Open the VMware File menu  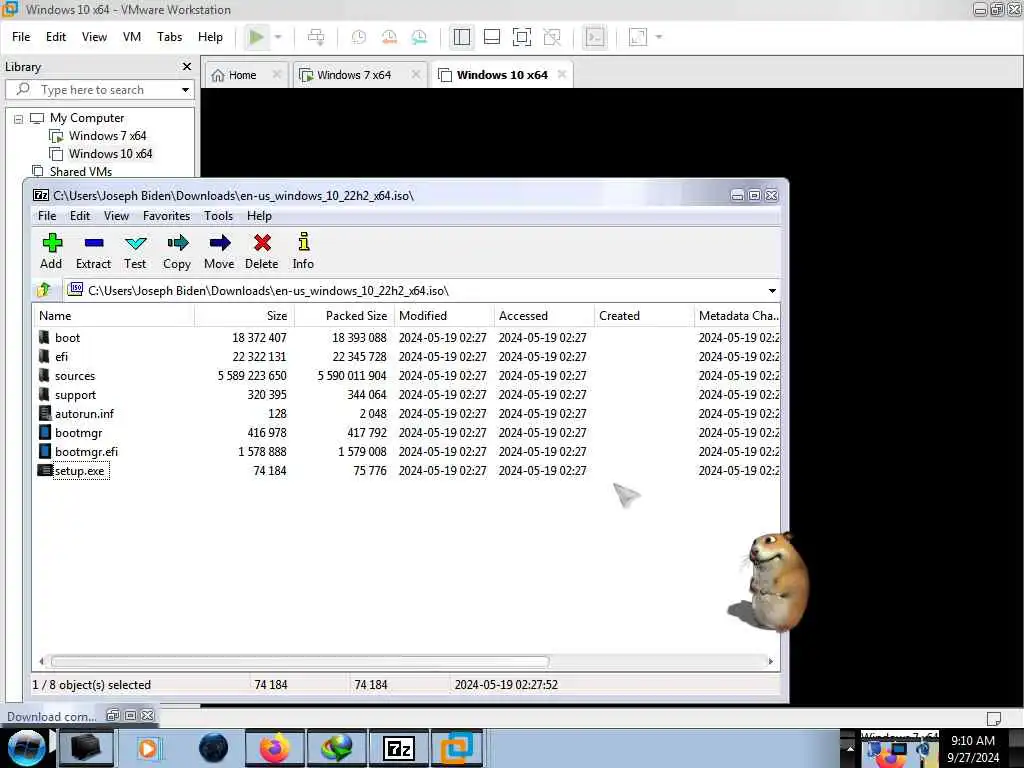tap(21, 37)
